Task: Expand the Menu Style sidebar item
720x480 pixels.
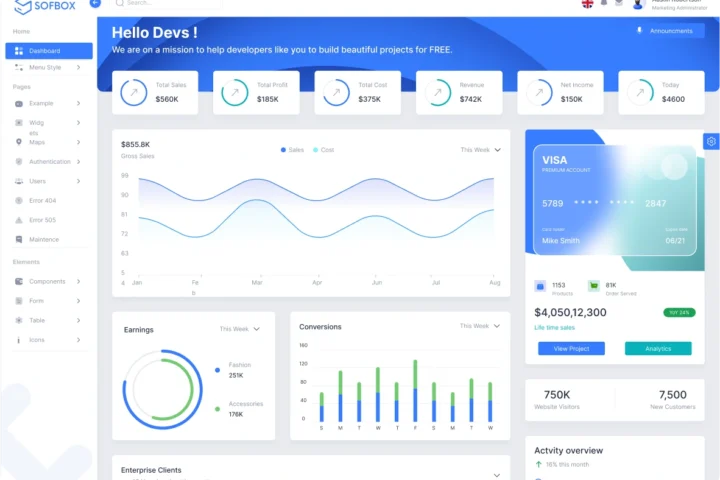Action: click(48, 68)
